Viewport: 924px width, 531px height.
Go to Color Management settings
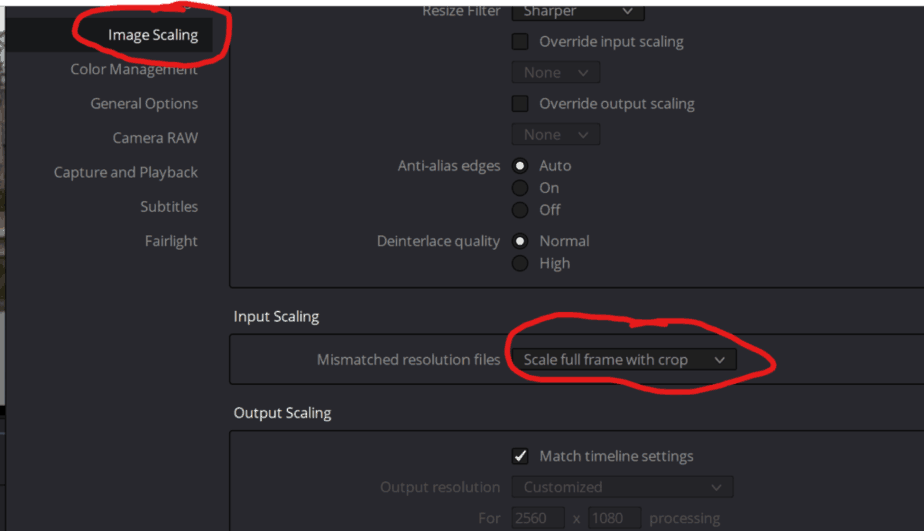click(134, 69)
